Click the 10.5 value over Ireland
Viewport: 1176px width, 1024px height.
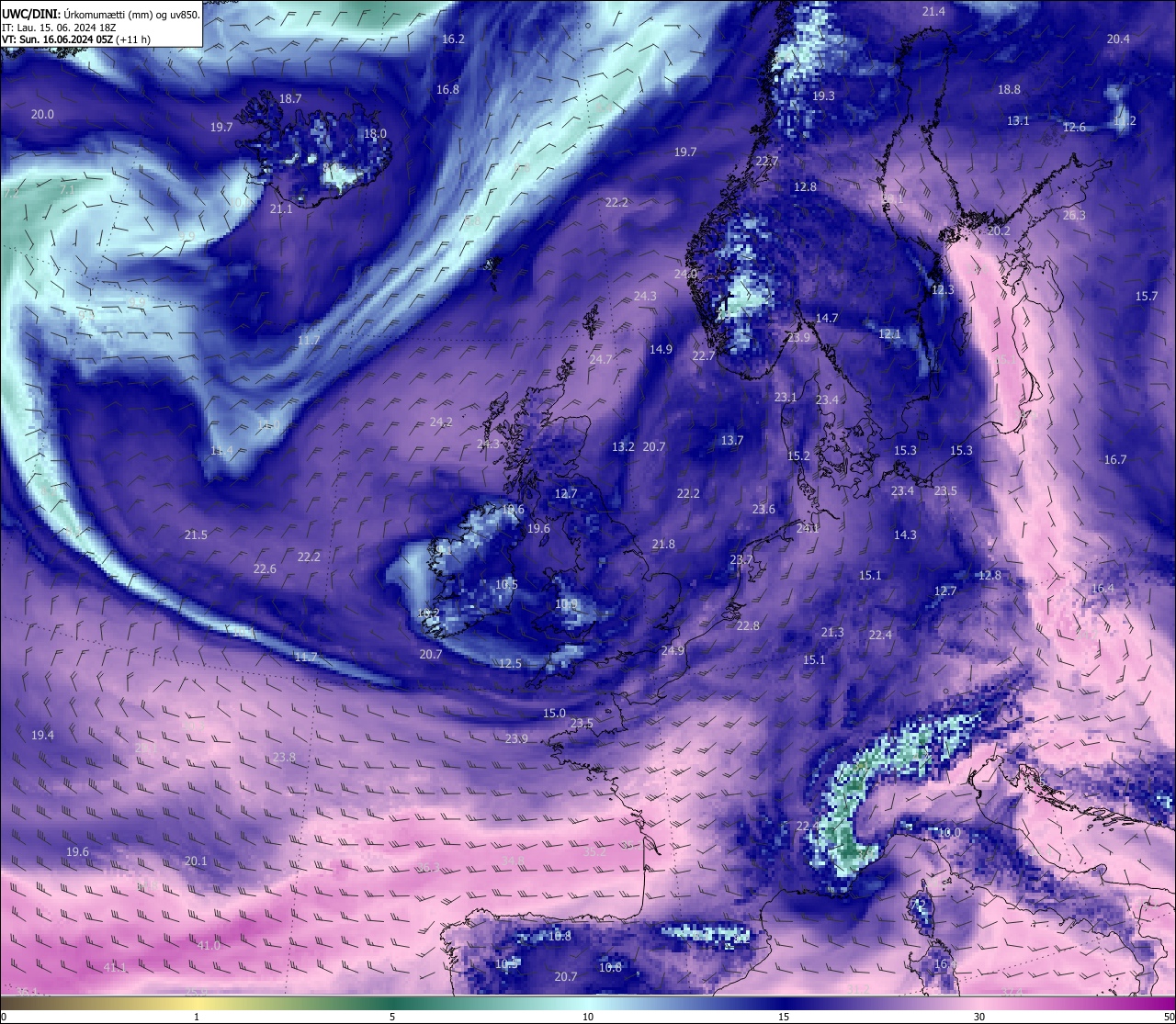click(506, 585)
